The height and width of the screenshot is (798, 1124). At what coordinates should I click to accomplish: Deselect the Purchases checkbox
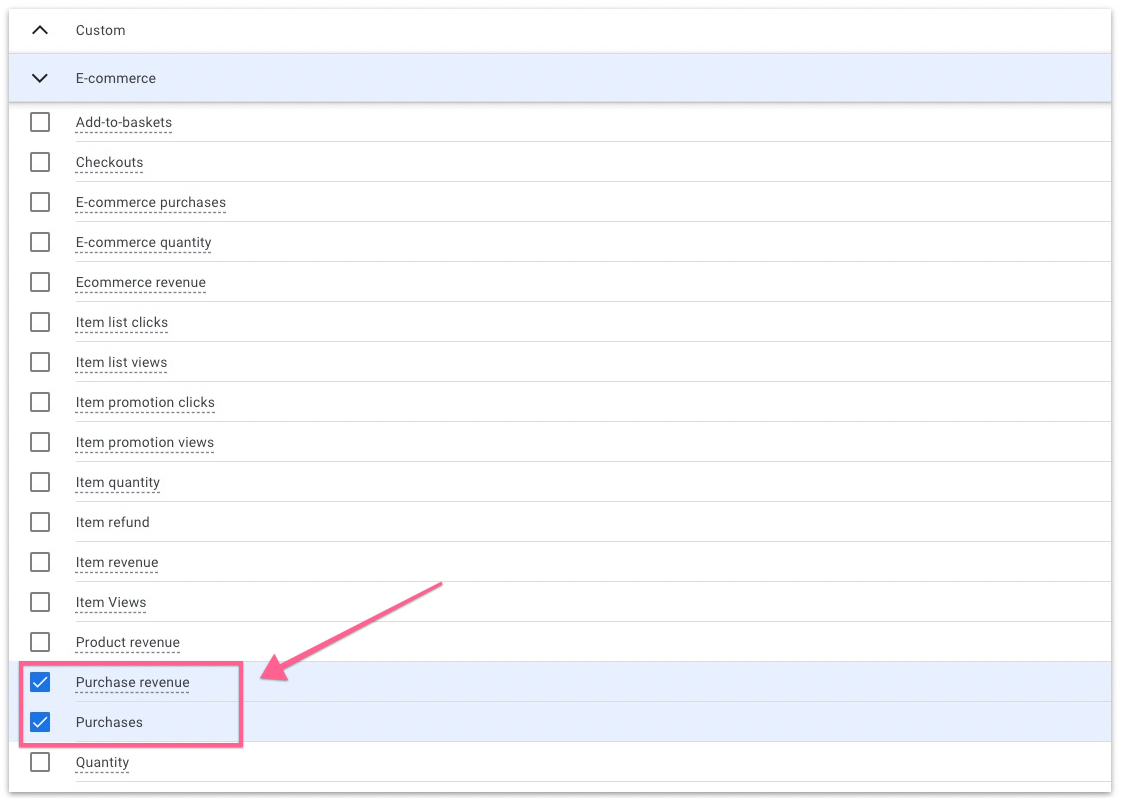point(40,722)
